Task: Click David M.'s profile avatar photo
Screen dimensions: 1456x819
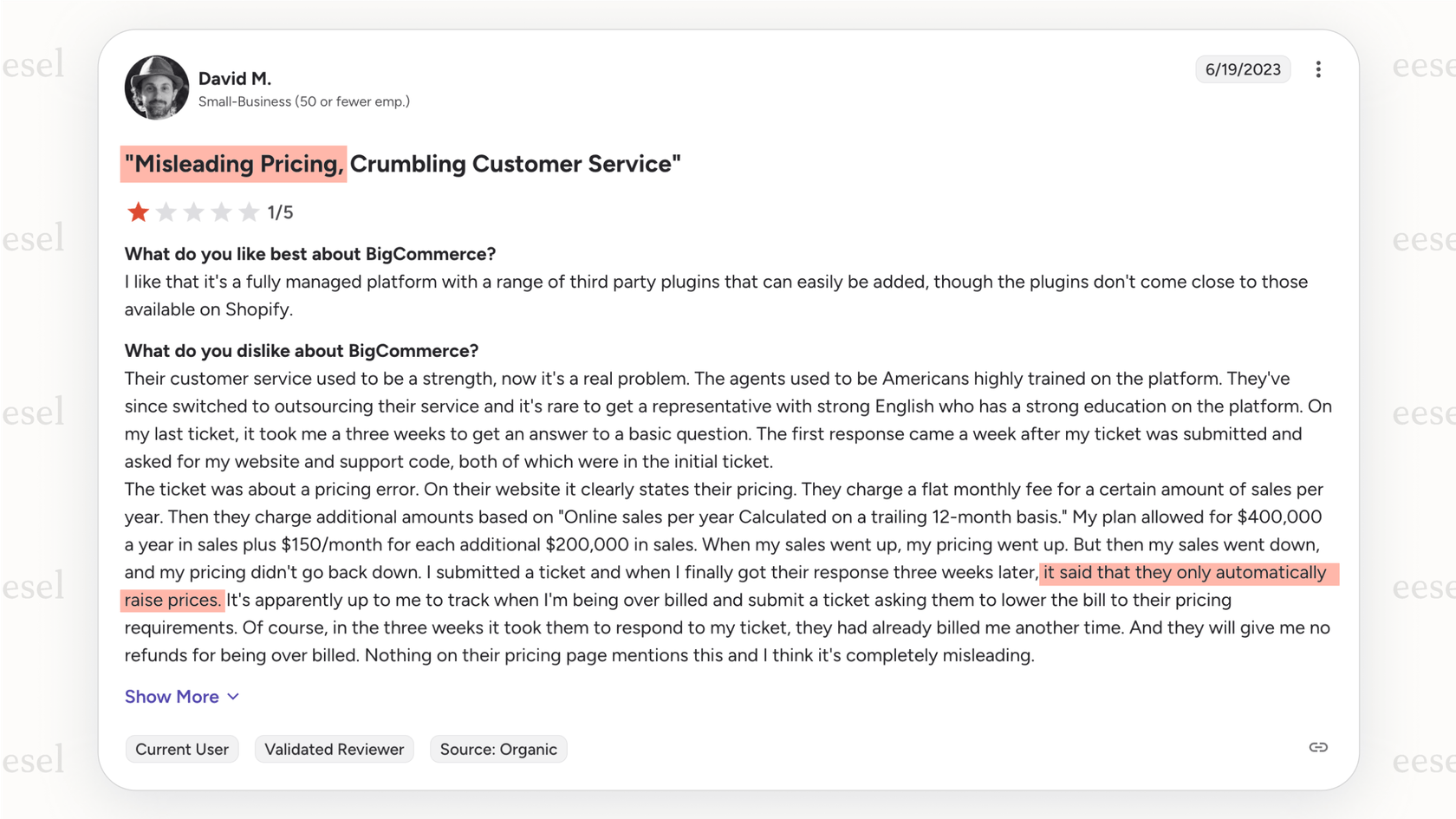Action: 157,88
